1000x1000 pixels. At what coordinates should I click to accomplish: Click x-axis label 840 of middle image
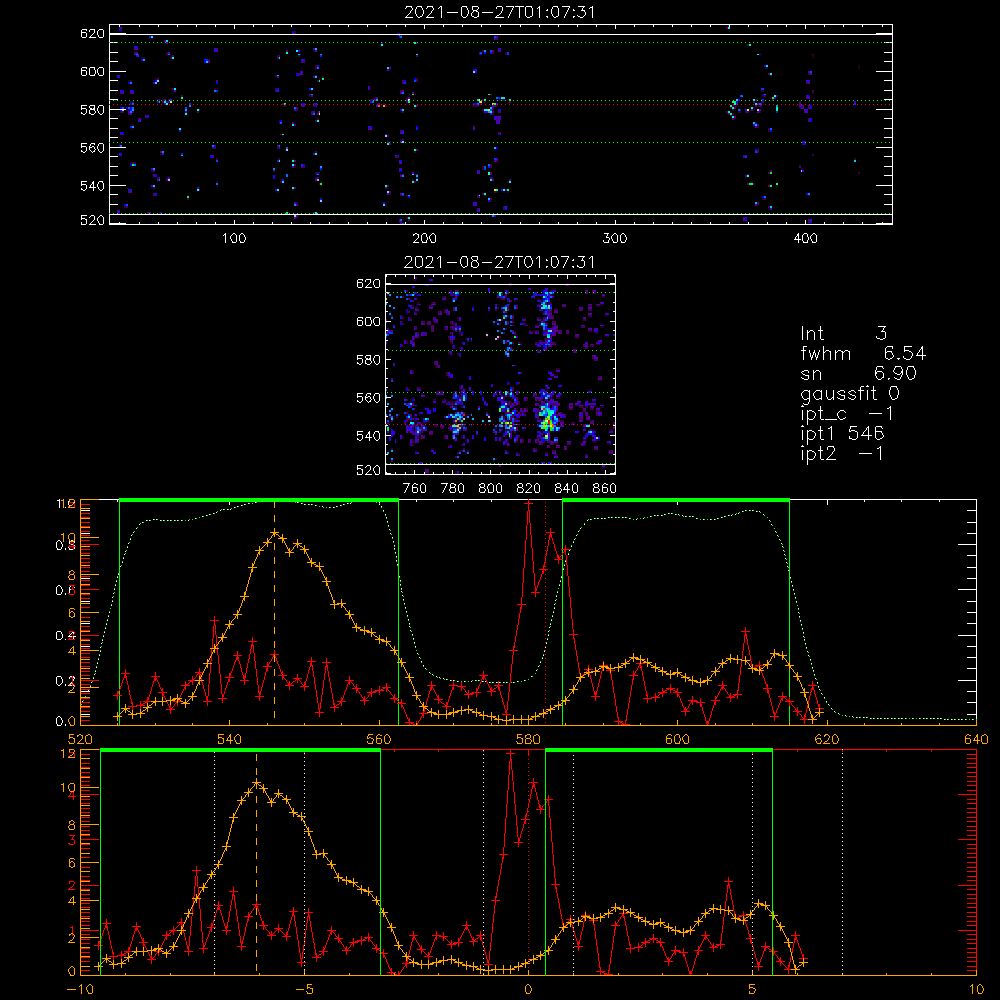[566, 489]
